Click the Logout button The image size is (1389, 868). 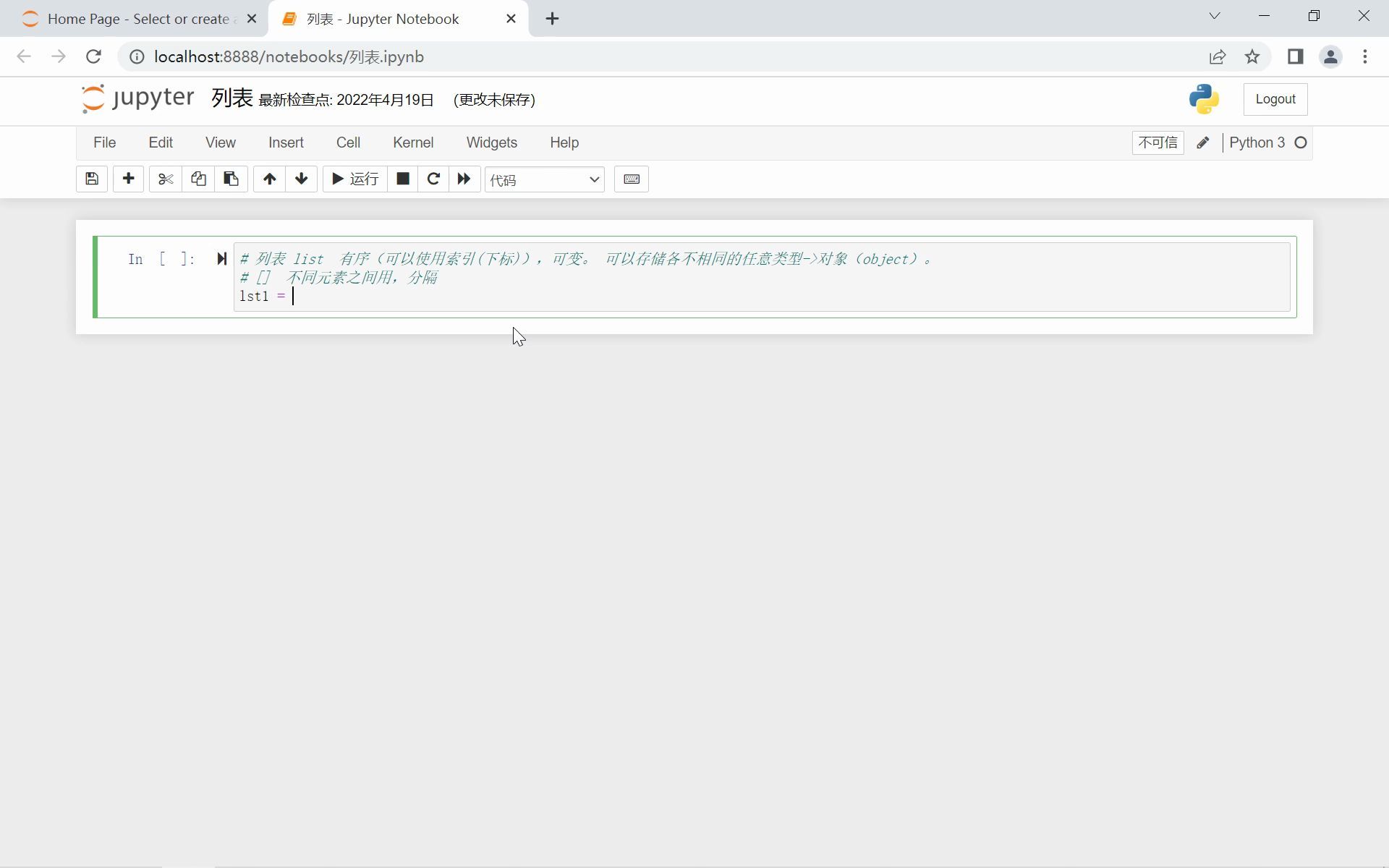click(1275, 99)
